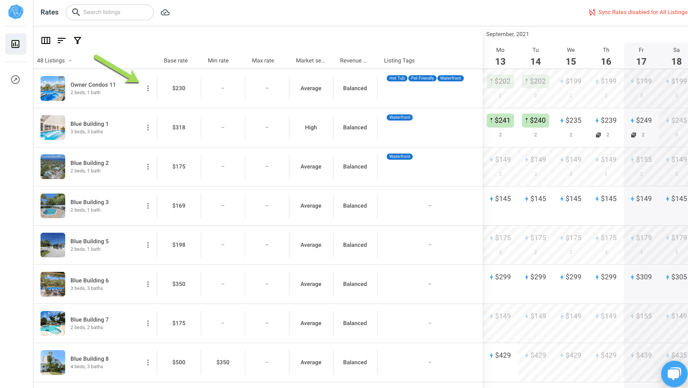
Task: Open Blue Building 8 three-dot menu
Action: pyautogui.click(x=148, y=362)
